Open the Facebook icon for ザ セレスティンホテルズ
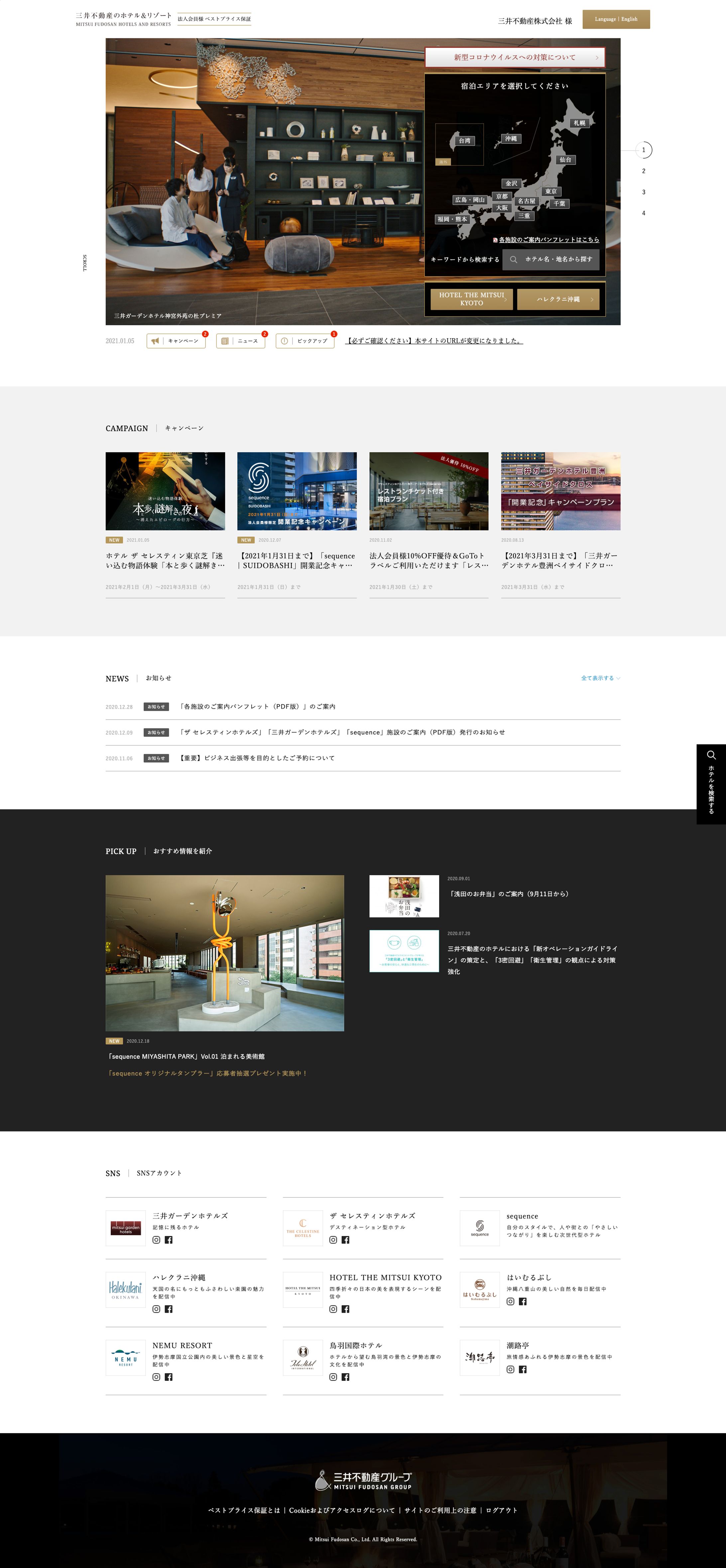This screenshot has width=726, height=1568. [x=346, y=1240]
